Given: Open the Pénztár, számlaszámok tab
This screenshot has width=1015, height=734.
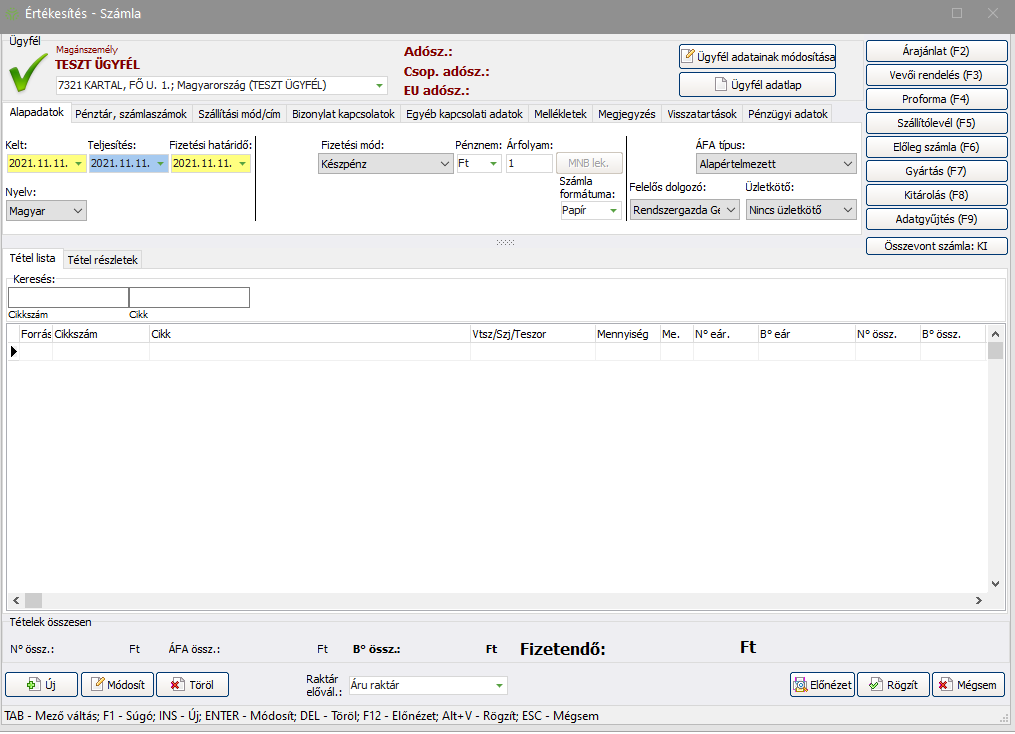Looking at the screenshot, I should [x=131, y=114].
